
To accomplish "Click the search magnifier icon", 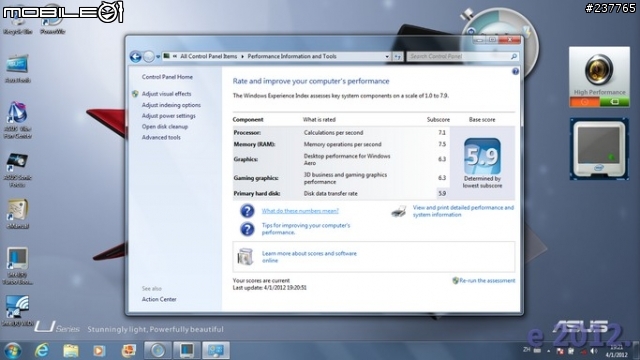I will [x=514, y=56].
